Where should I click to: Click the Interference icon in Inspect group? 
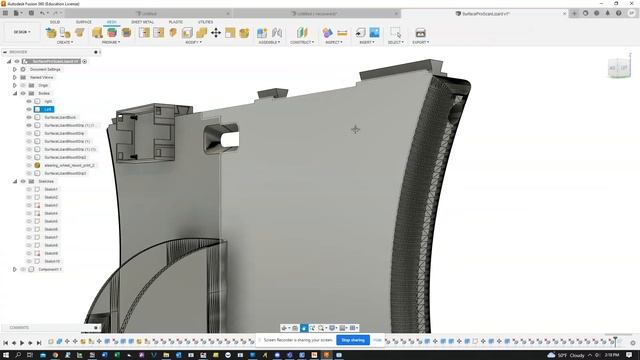(x=327, y=33)
